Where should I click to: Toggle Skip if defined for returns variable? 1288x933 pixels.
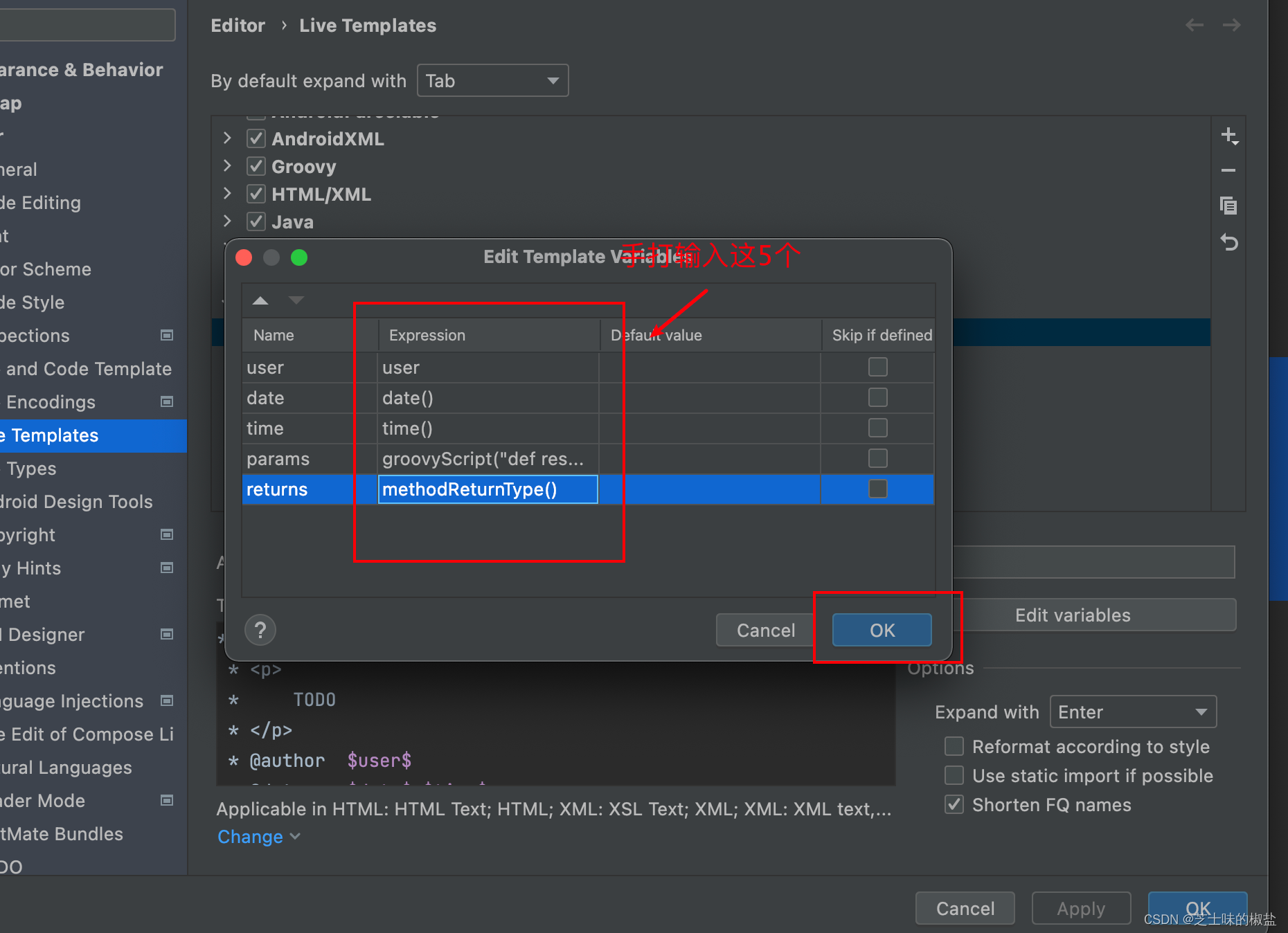pyautogui.click(x=878, y=489)
